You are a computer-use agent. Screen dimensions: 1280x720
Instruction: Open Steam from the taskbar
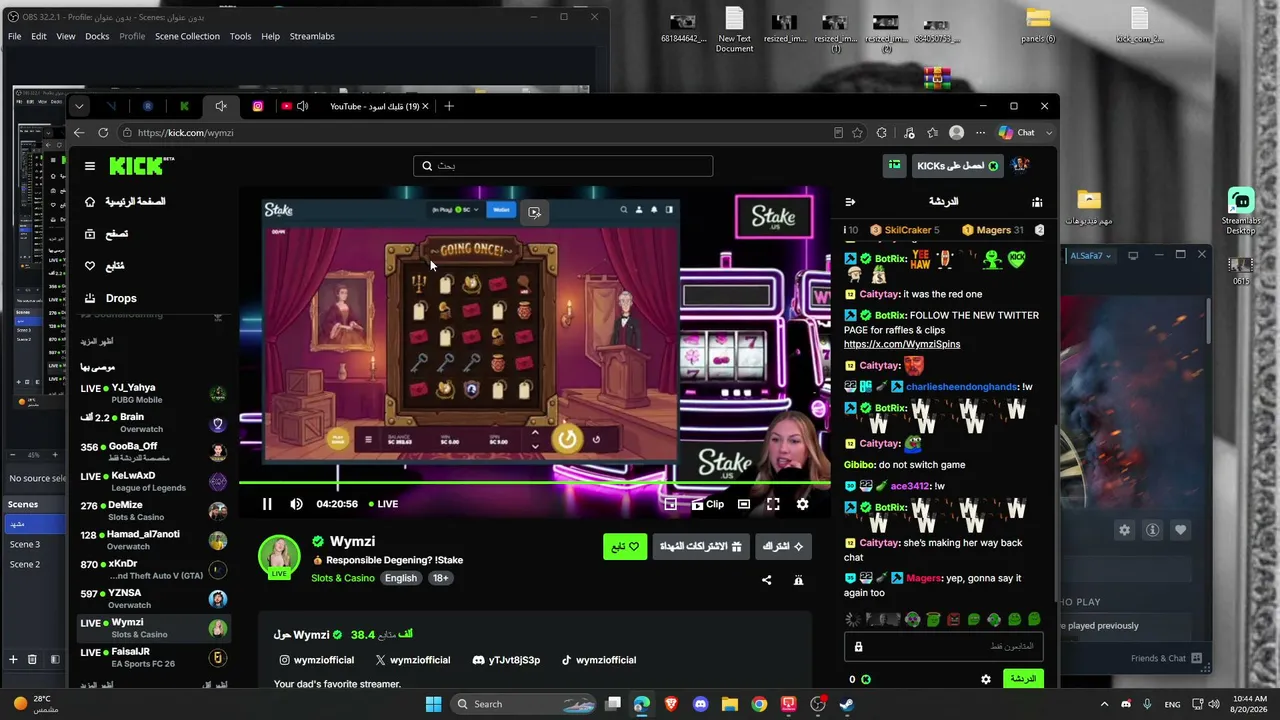click(847, 704)
